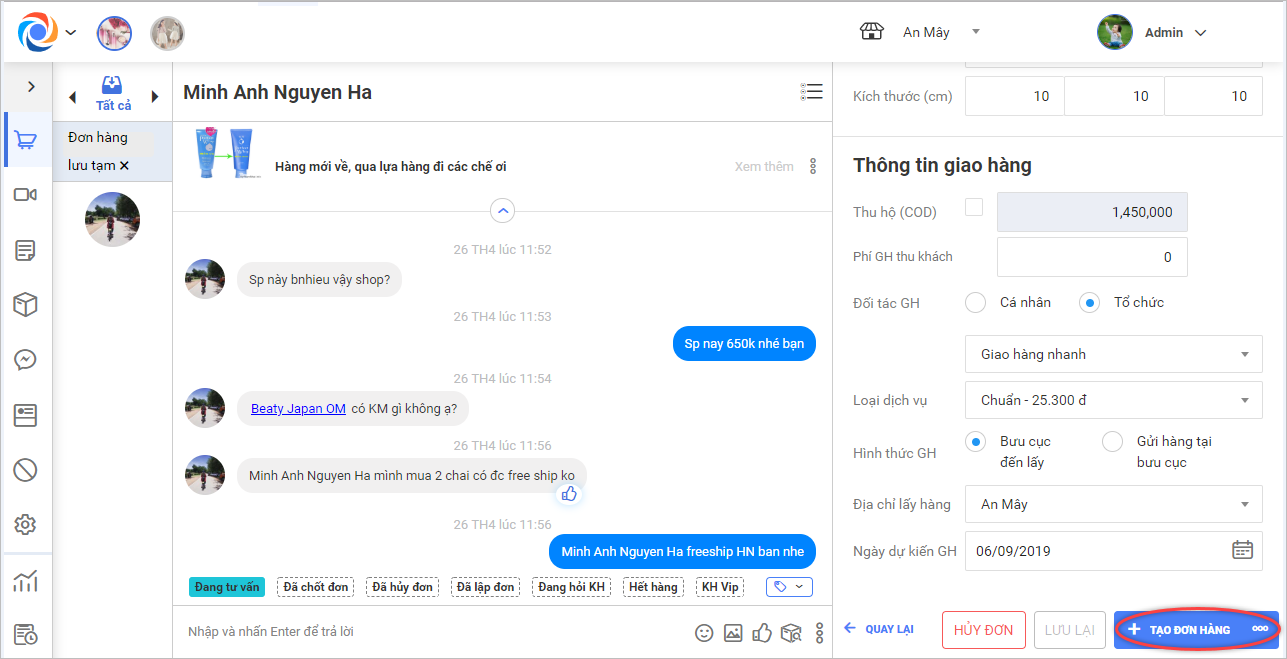Image resolution: width=1287 pixels, height=659 pixels.
Task: Open the video camera livestream sidebar icon
Action: pos(26,195)
